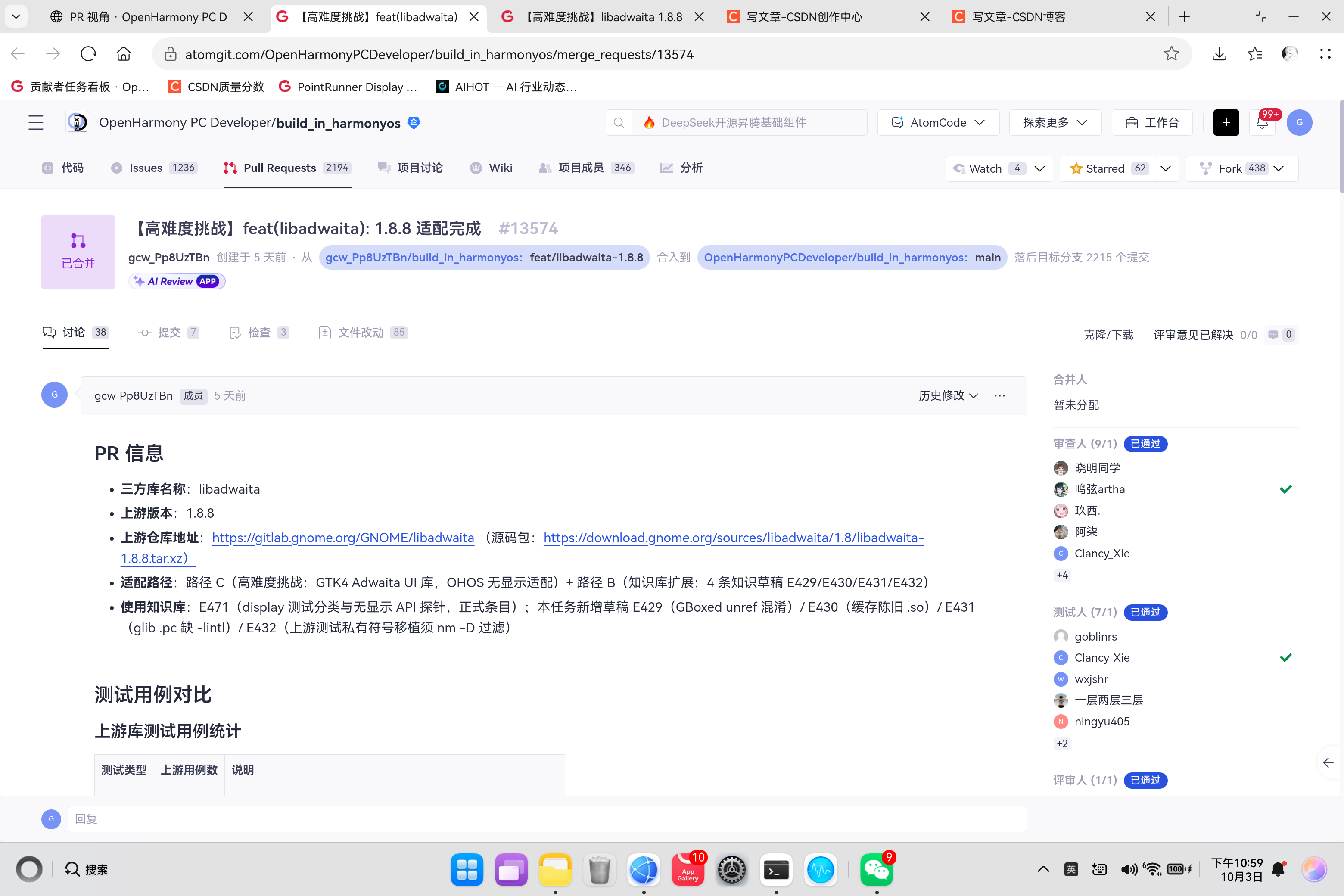Click the 搜索 button in the taskbar
The image size is (1344, 896).
[86, 869]
